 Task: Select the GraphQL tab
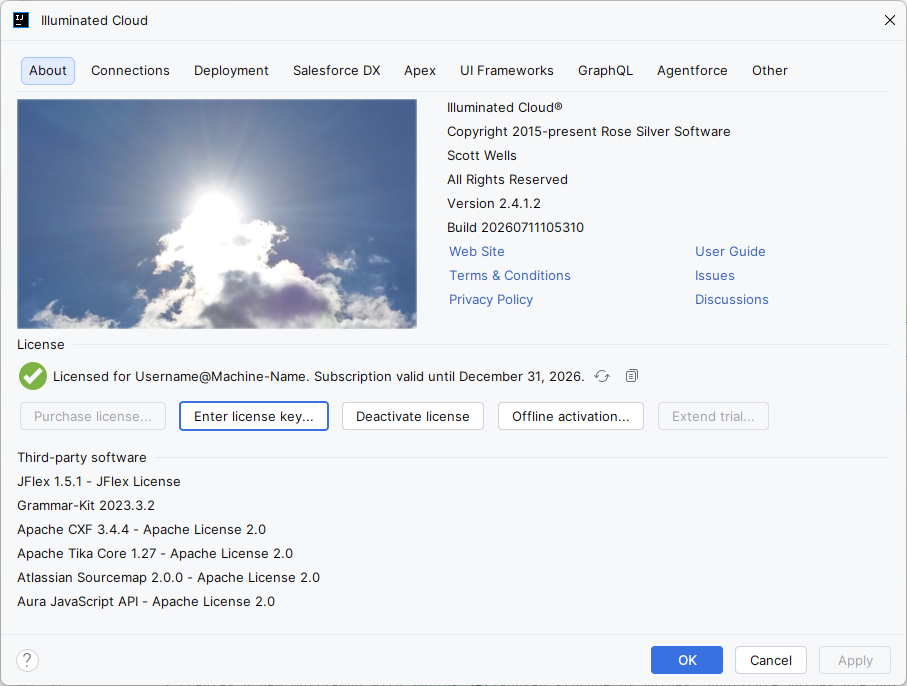pos(606,71)
